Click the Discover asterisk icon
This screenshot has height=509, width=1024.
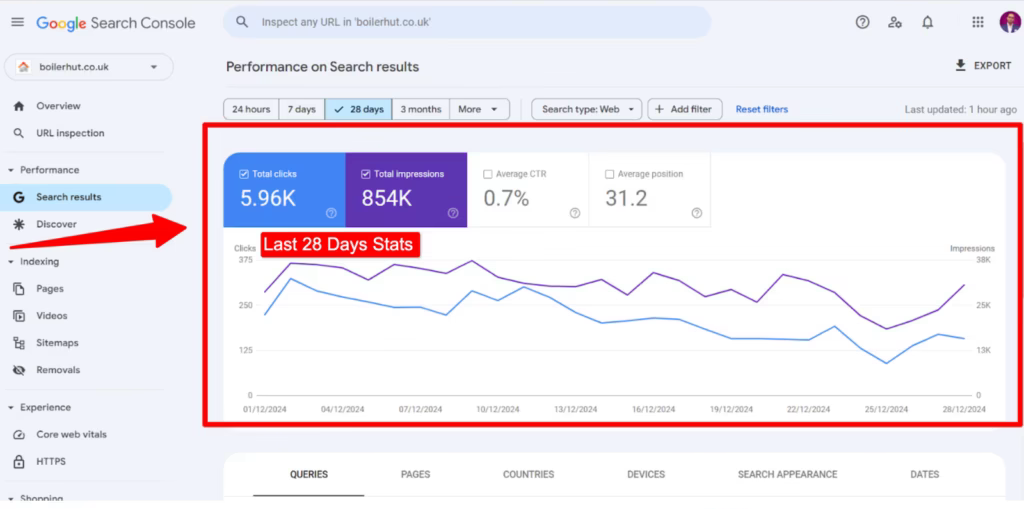[19, 224]
